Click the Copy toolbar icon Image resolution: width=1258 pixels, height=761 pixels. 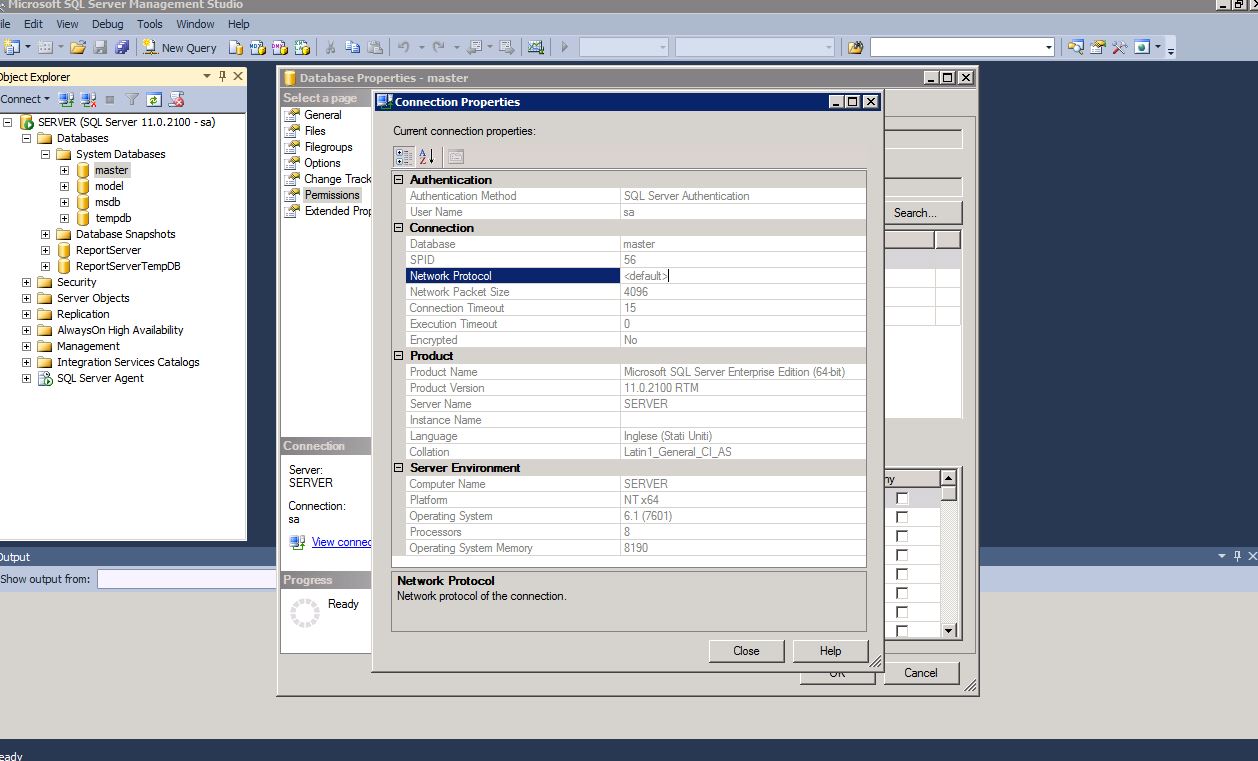tap(352, 47)
